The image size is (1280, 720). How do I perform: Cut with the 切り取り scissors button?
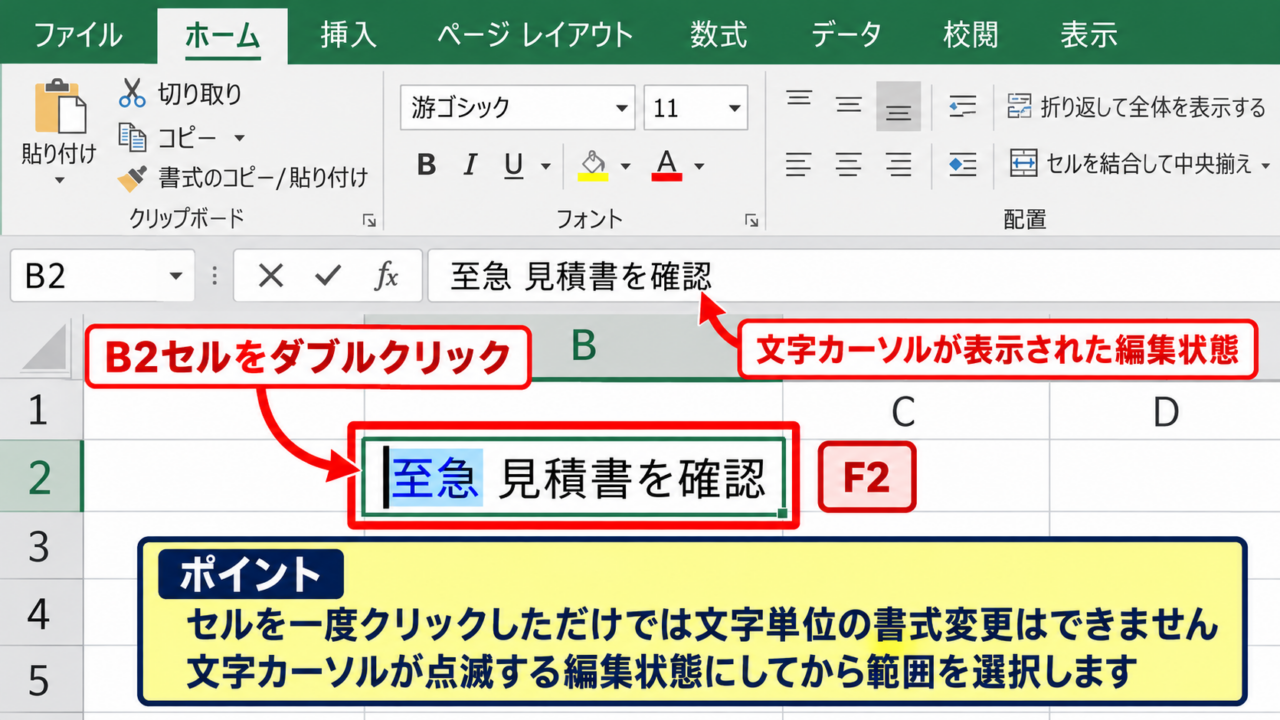tap(180, 94)
